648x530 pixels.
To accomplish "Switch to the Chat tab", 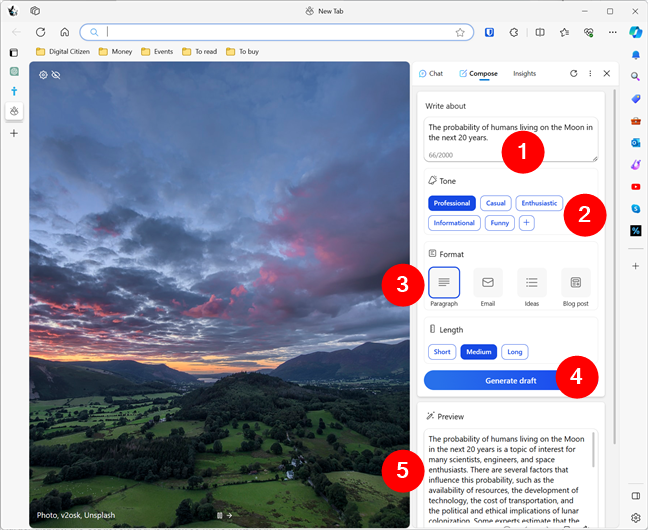I will tap(431, 74).
